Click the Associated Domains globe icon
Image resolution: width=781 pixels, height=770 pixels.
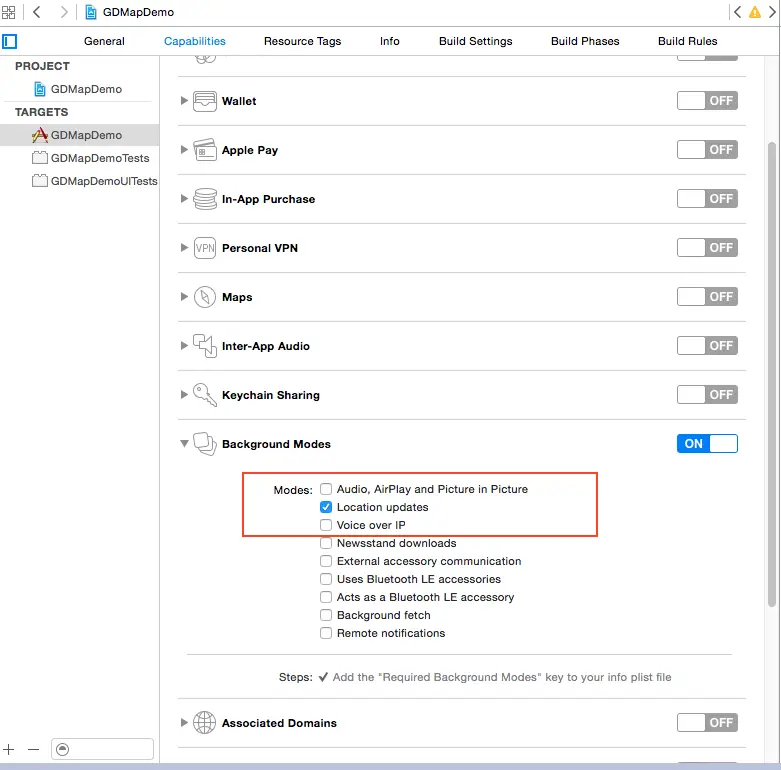coord(205,723)
